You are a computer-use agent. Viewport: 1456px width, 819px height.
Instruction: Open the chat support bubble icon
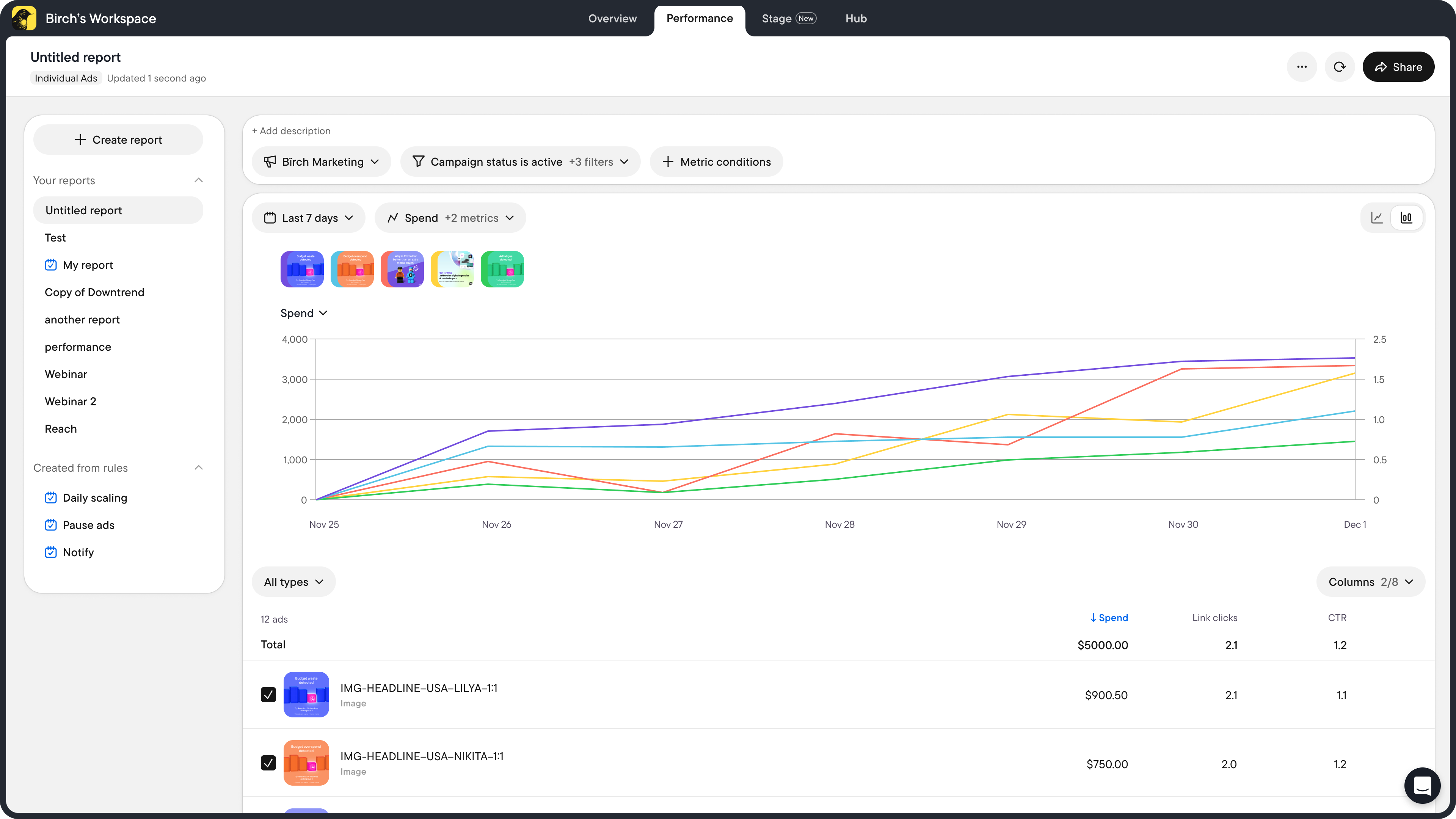(1422, 785)
